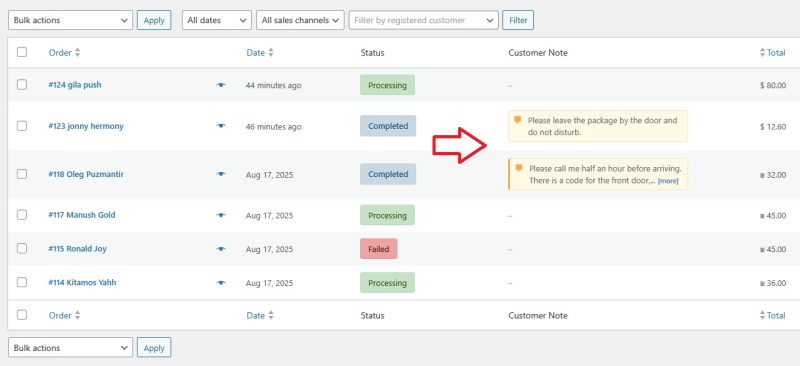Viewport: 800px width, 366px height.
Task: Select order #117 Manush Gold checkbox
Action: point(21,215)
